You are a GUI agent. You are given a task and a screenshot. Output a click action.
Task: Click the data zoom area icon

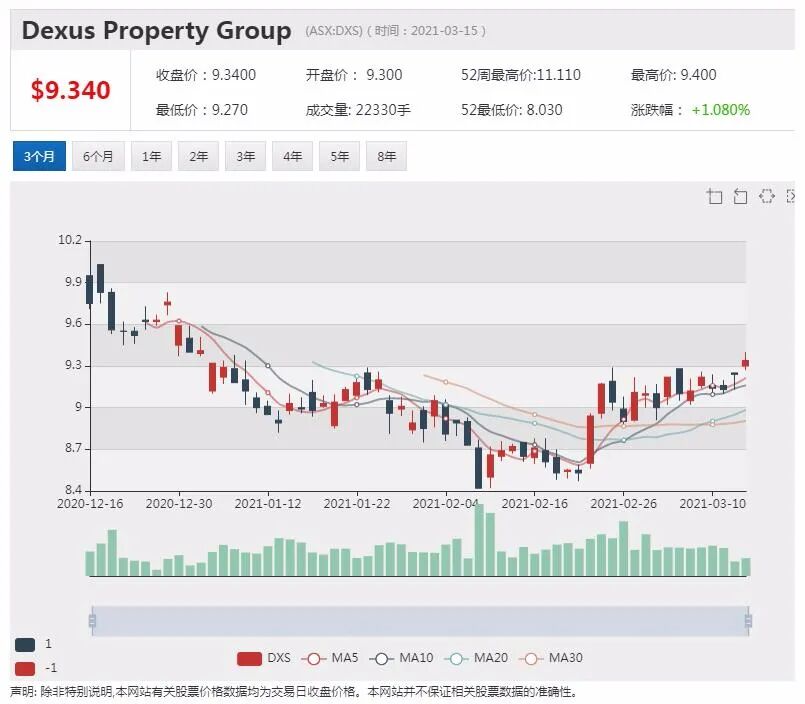[x=715, y=196]
